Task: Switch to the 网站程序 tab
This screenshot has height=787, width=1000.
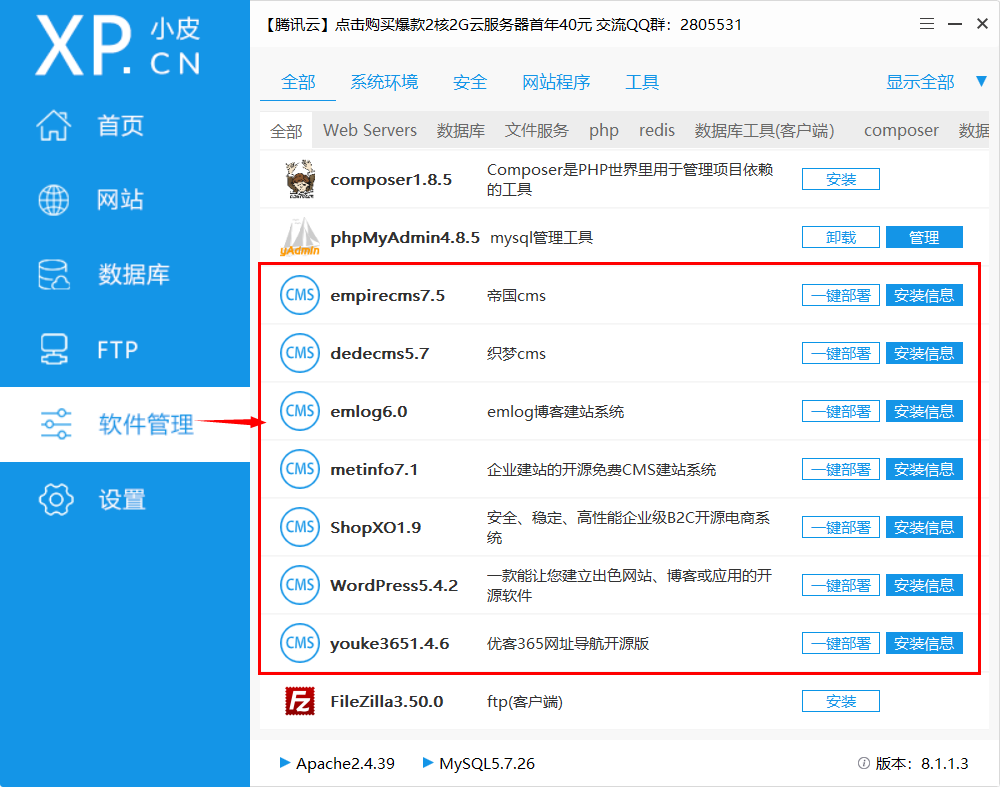Action: [x=556, y=82]
